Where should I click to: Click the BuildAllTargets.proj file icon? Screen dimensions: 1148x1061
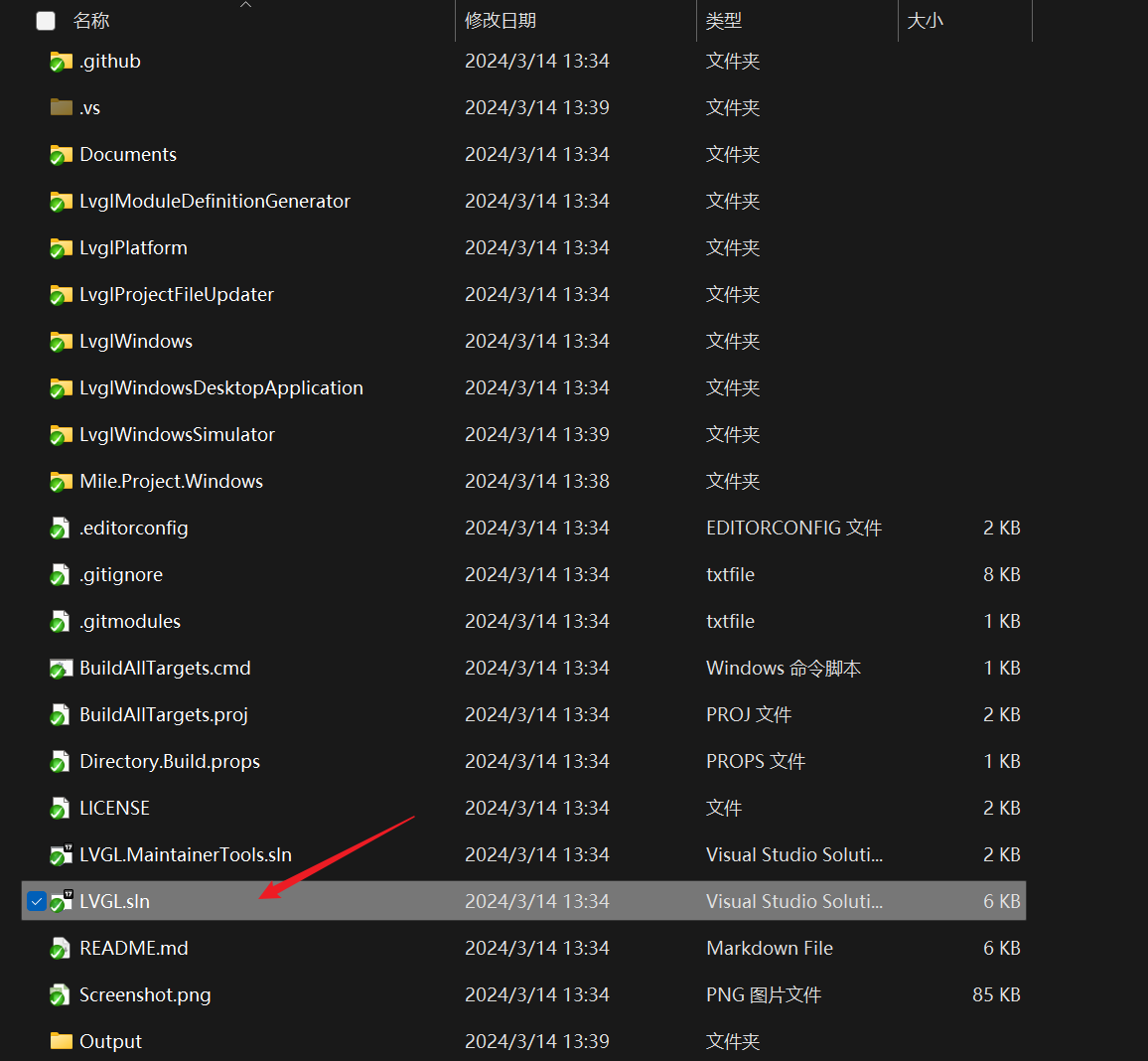pos(60,714)
